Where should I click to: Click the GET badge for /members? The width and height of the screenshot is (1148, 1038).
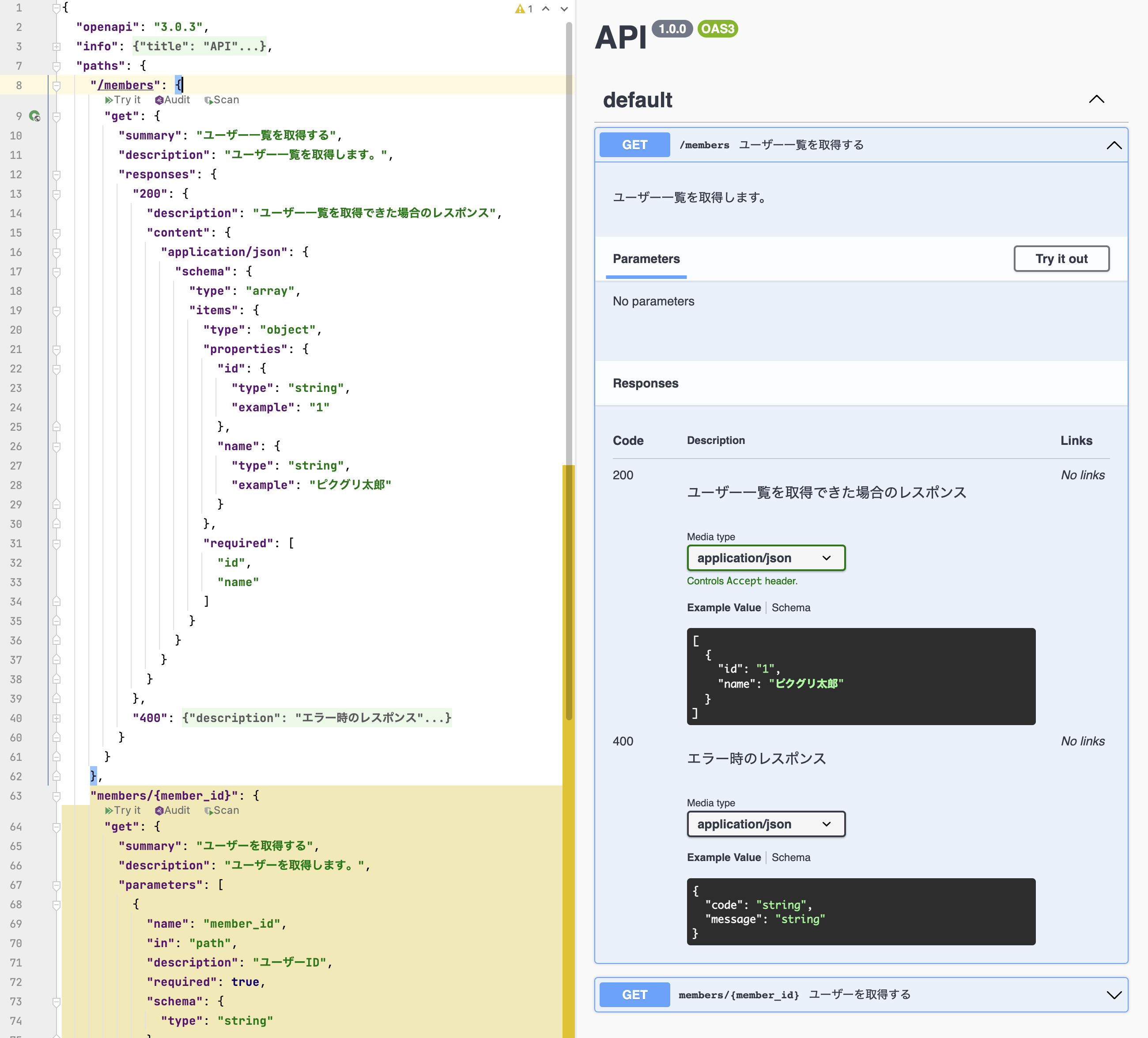pos(634,145)
